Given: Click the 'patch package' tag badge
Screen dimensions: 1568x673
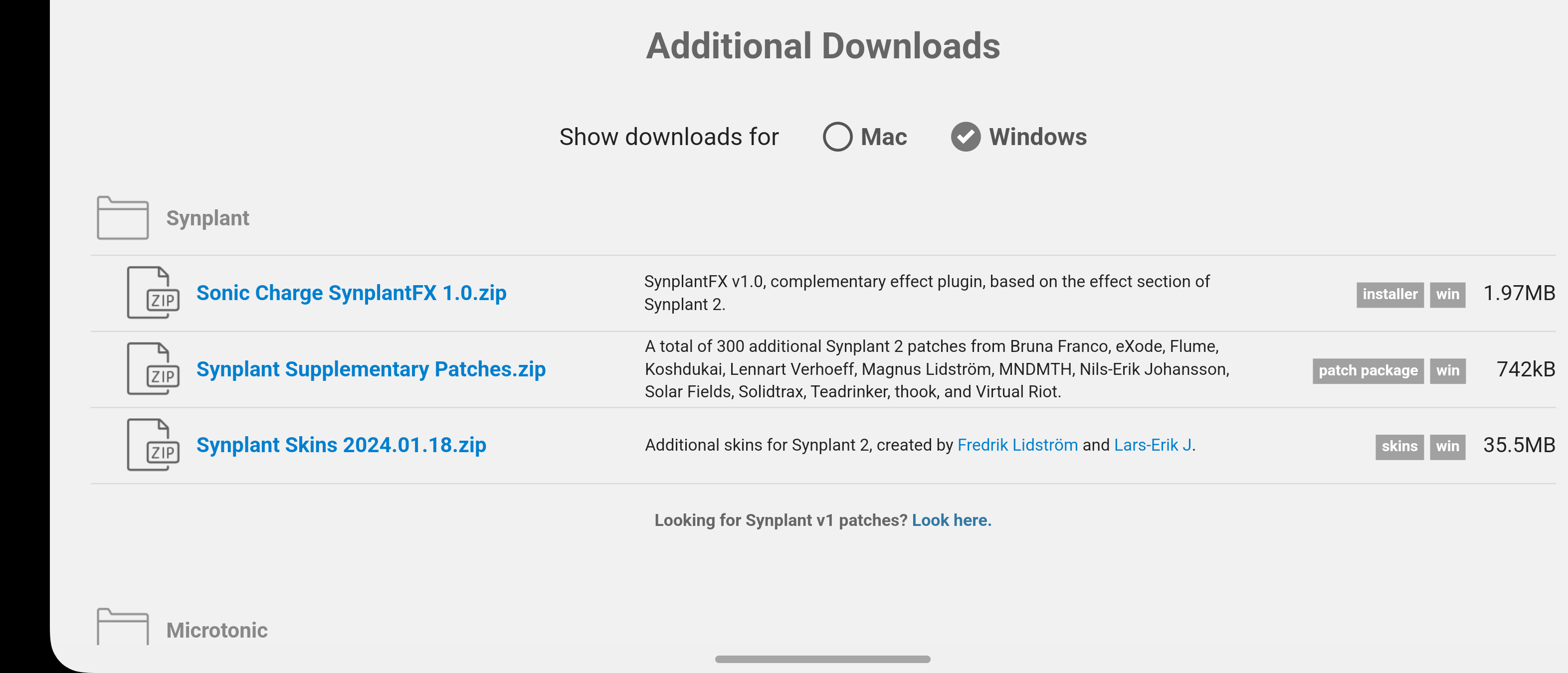Looking at the screenshot, I should [1368, 370].
